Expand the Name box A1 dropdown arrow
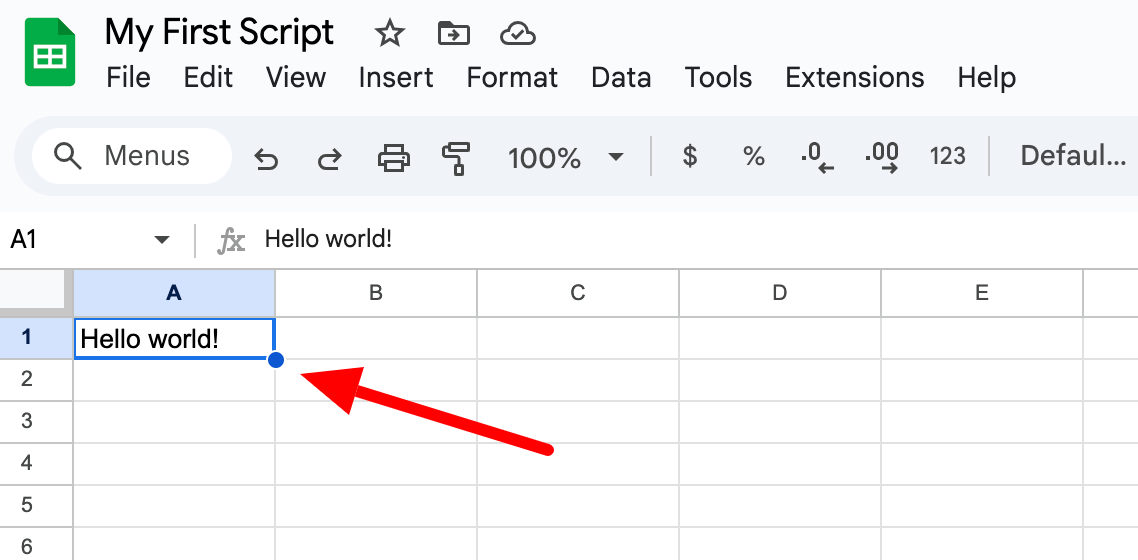 (x=162, y=240)
